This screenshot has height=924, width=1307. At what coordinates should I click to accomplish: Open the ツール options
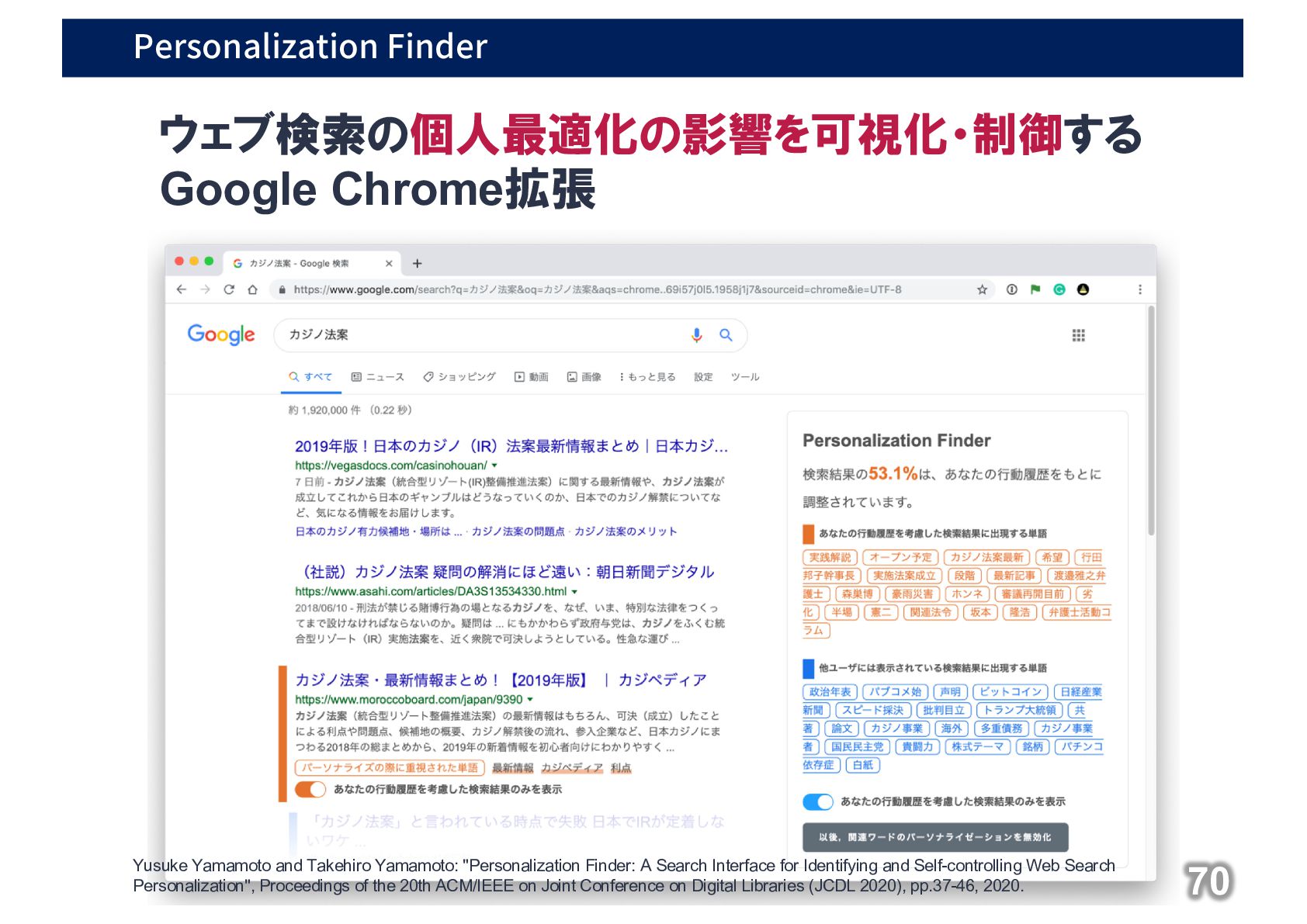[745, 377]
